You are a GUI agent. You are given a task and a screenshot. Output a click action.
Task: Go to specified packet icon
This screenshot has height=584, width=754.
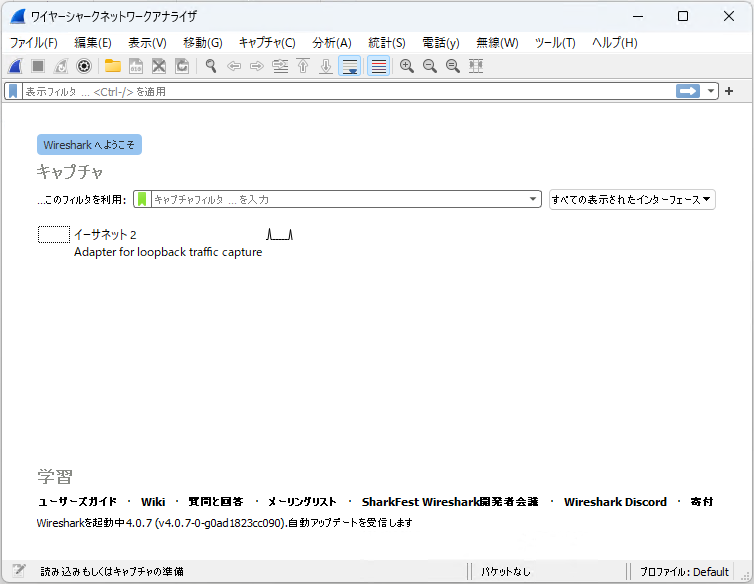280,66
